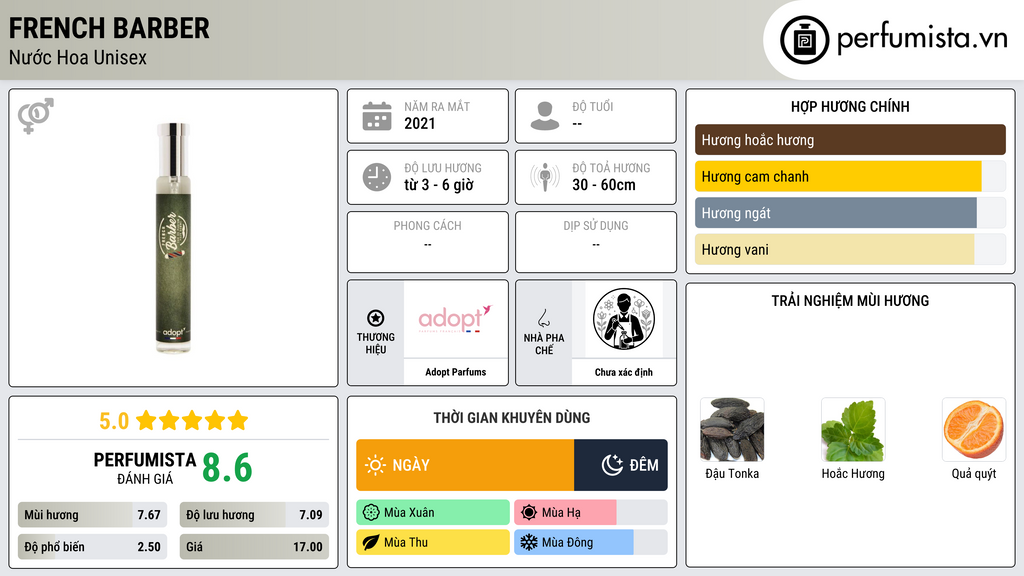This screenshot has width=1024, height=576.
Task: Select the Quả quýt note image
Action: point(974,430)
